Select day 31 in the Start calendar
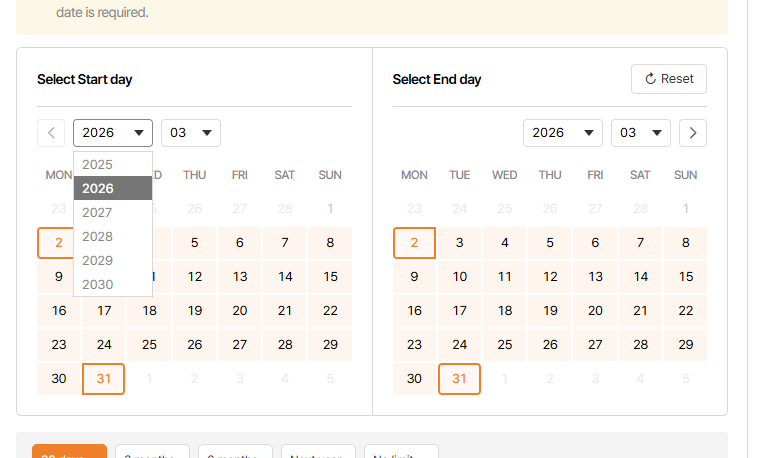The image size is (767, 458). pyautogui.click(x=104, y=379)
